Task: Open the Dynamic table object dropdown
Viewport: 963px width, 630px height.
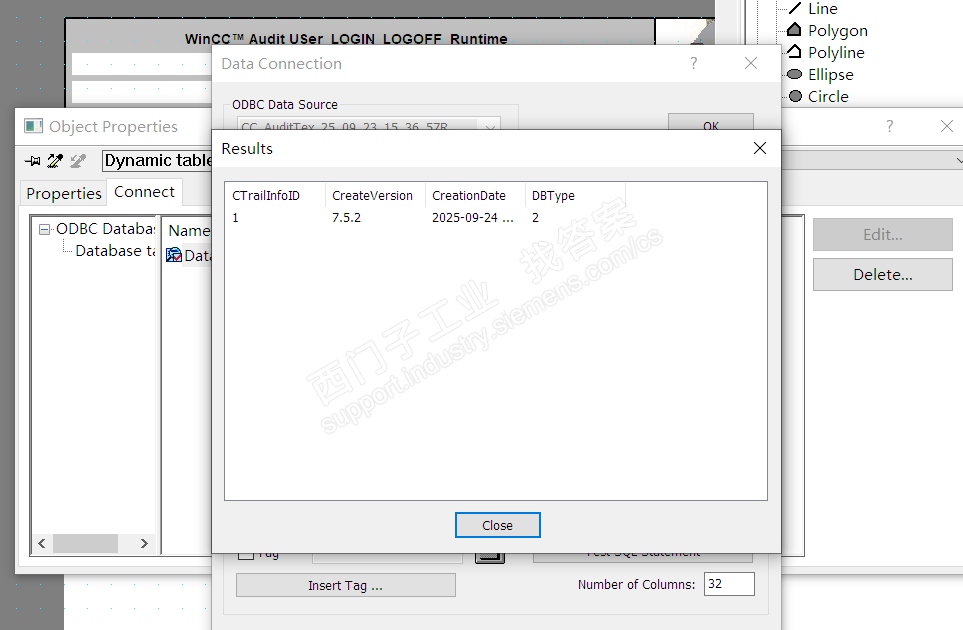Action: pyautogui.click(x=958, y=161)
